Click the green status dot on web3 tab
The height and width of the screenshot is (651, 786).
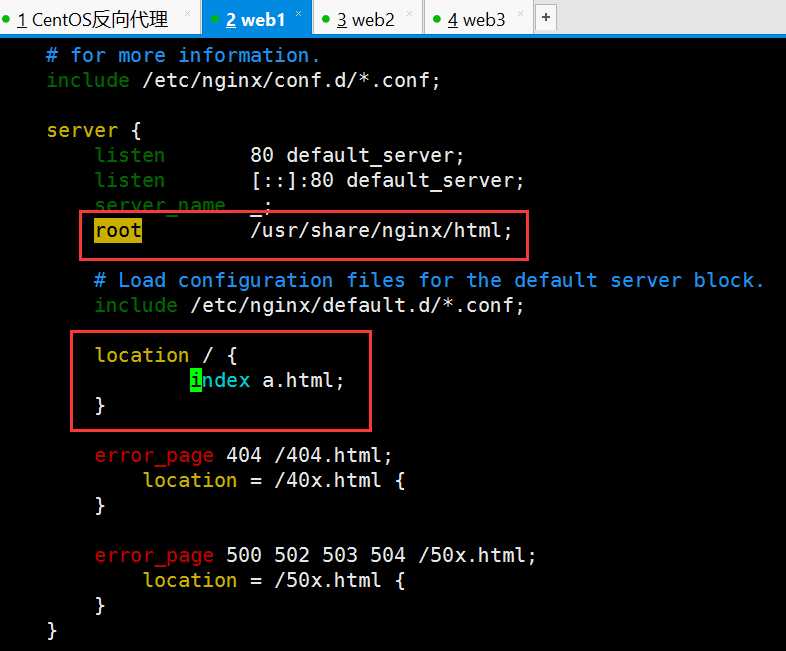[437, 19]
